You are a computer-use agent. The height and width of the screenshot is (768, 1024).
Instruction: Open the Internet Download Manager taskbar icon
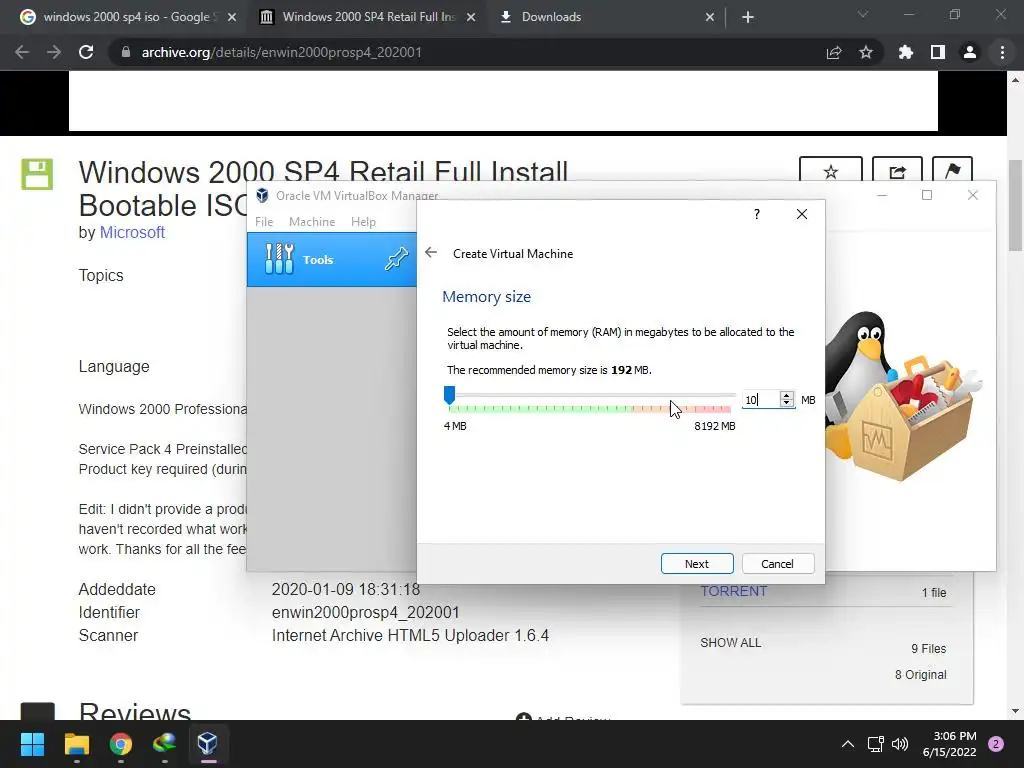point(164,743)
